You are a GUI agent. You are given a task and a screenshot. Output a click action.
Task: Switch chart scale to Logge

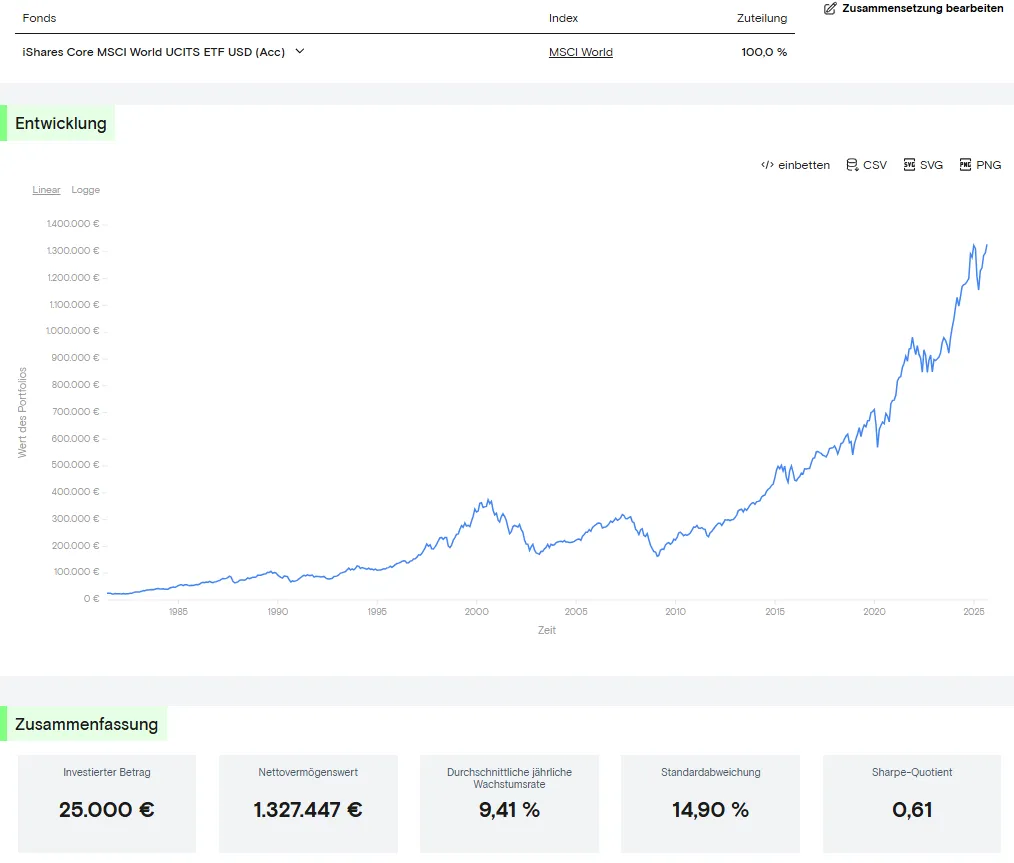(x=86, y=190)
